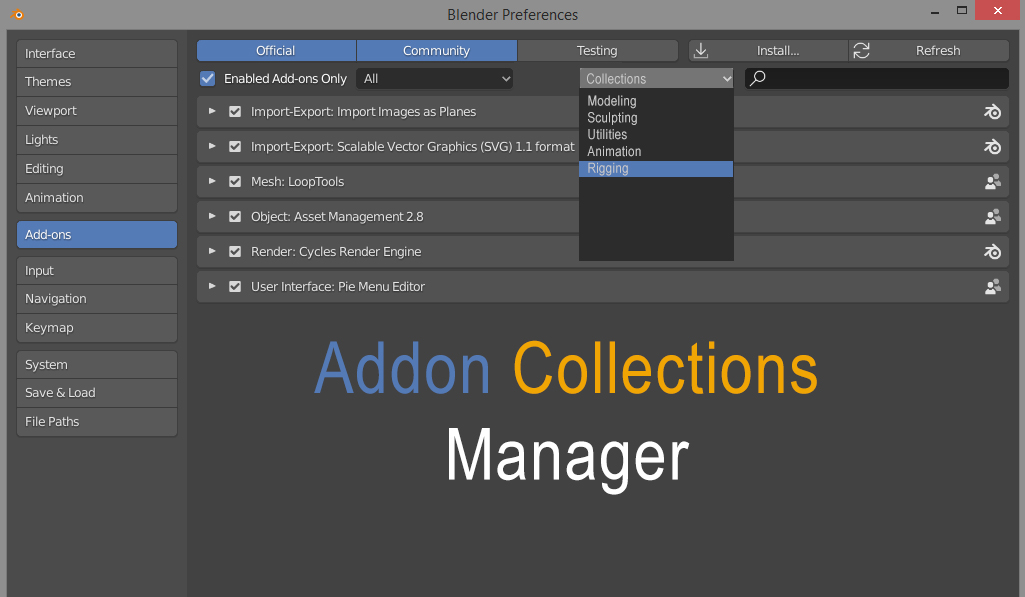The height and width of the screenshot is (597, 1025).
Task: Click the community icon on LoopTools row
Action: (992, 182)
